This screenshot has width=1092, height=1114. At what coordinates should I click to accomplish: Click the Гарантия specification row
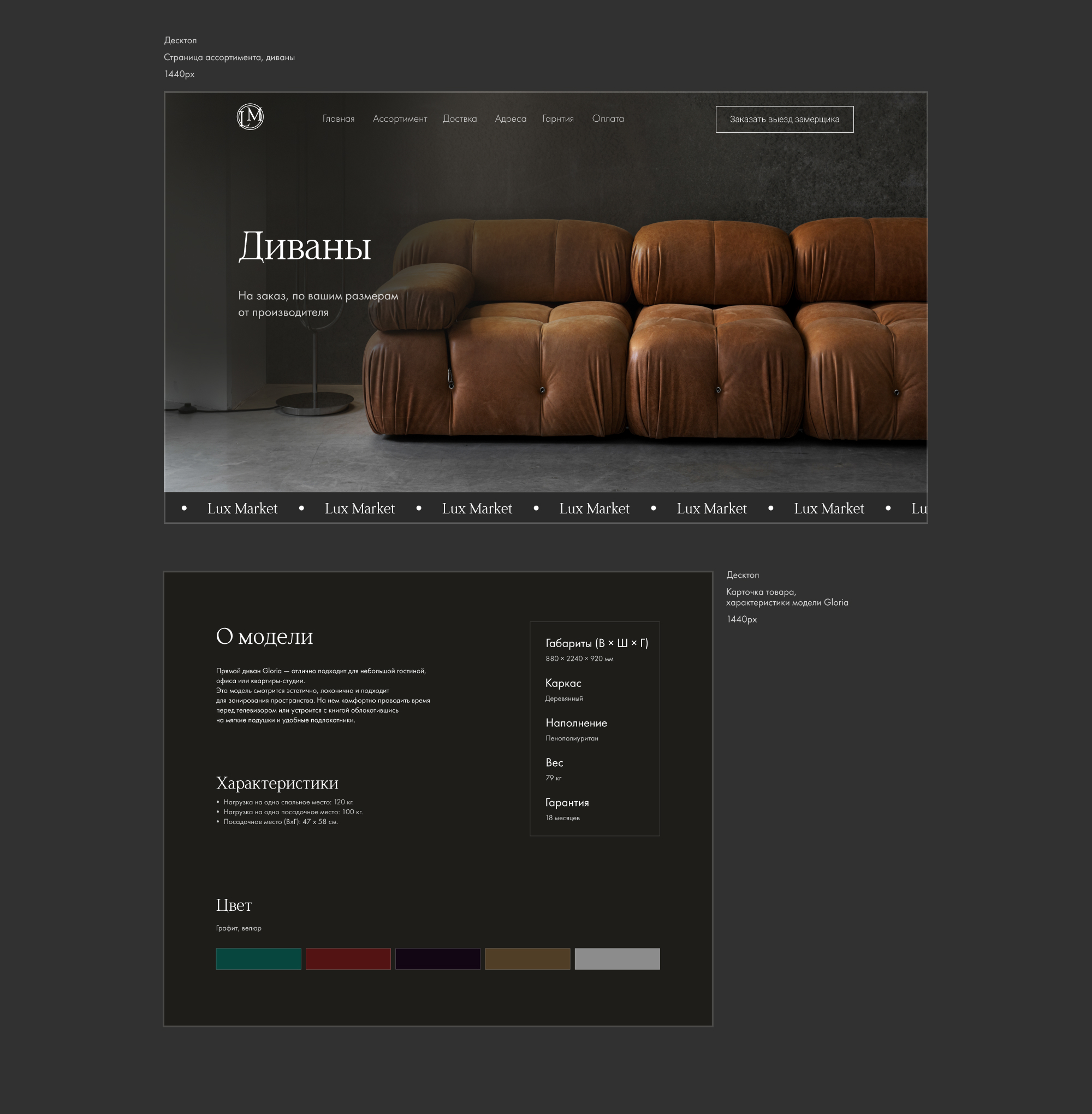point(567,803)
